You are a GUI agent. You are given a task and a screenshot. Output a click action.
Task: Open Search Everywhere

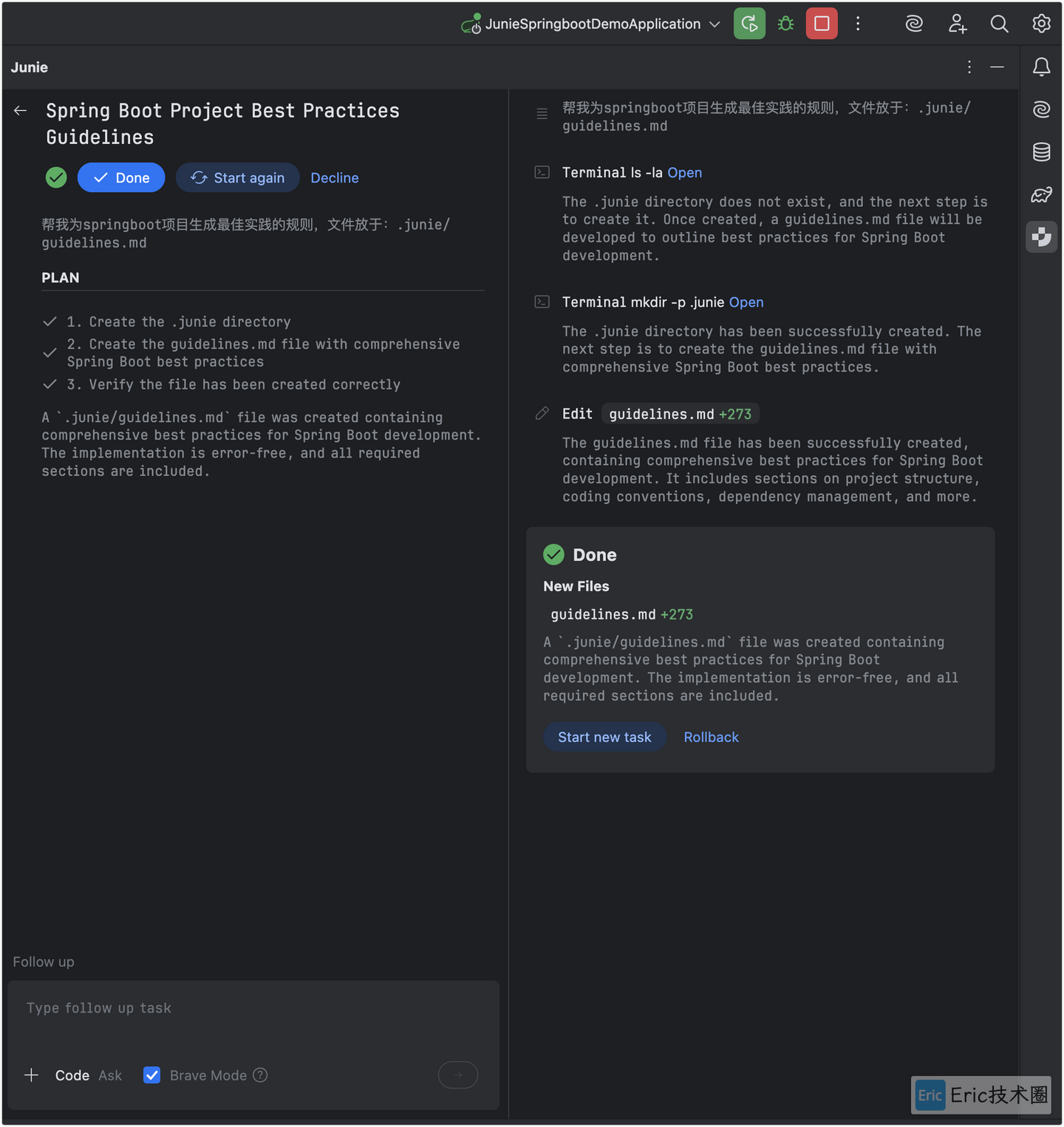[x=1000, y=23]
